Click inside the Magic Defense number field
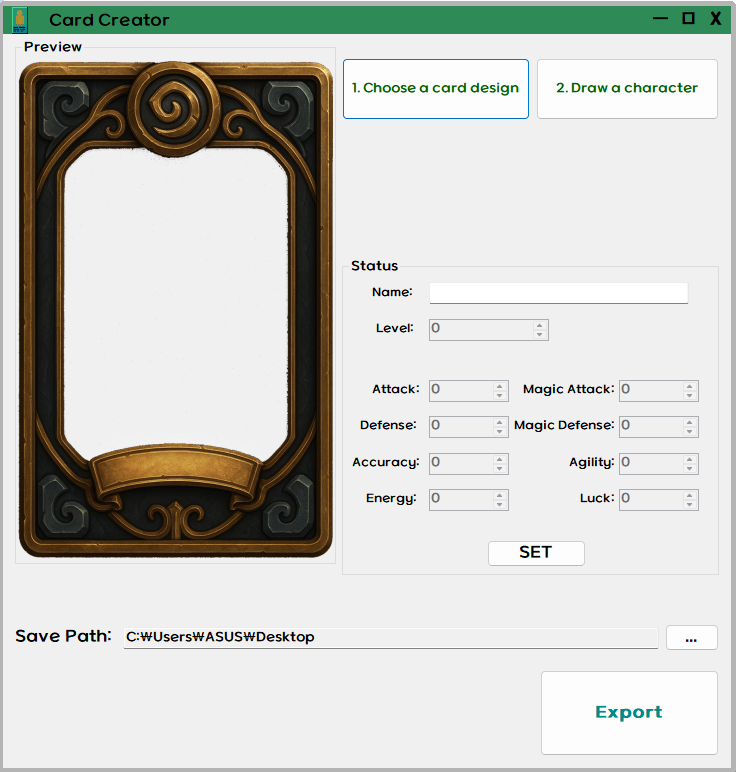736x772 pixels. [x=651, y=426]
